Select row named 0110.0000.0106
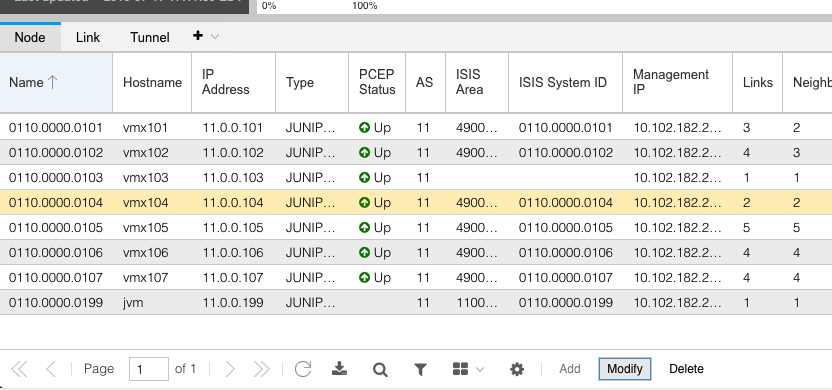The height and width of the screenshot is (390, 832). (416, 253)
